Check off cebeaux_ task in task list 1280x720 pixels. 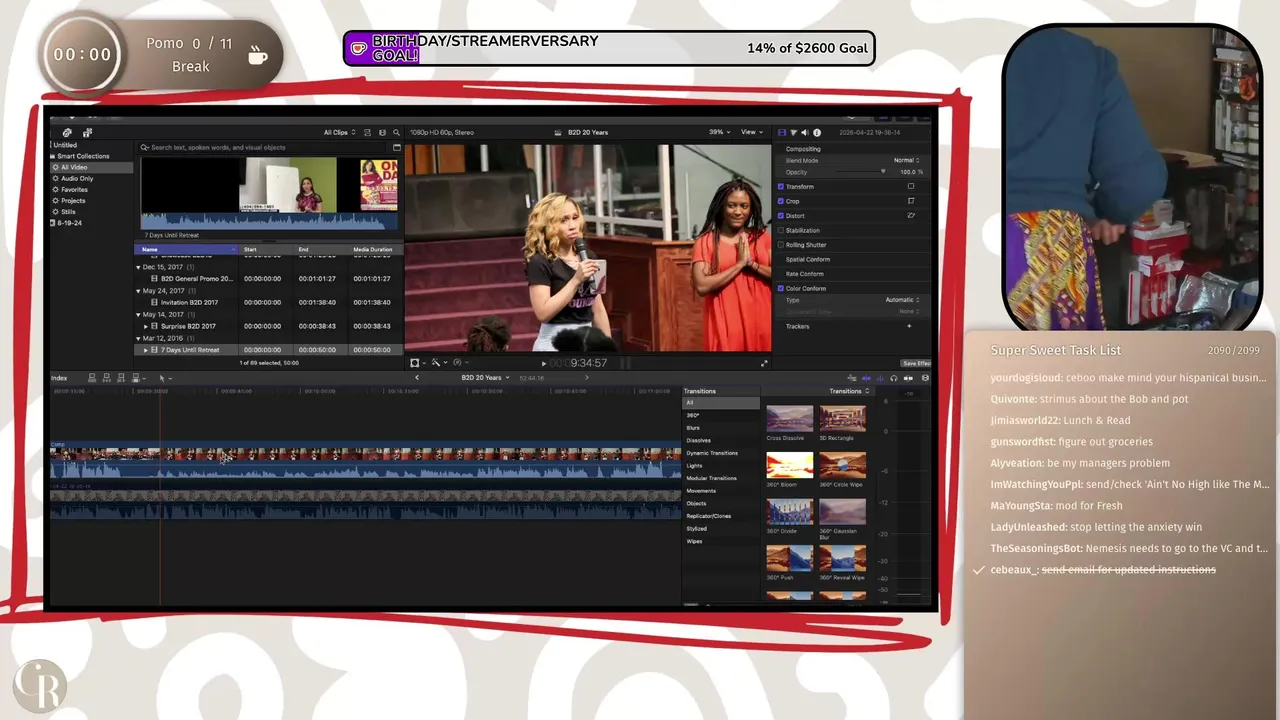(x=979, y=570)
